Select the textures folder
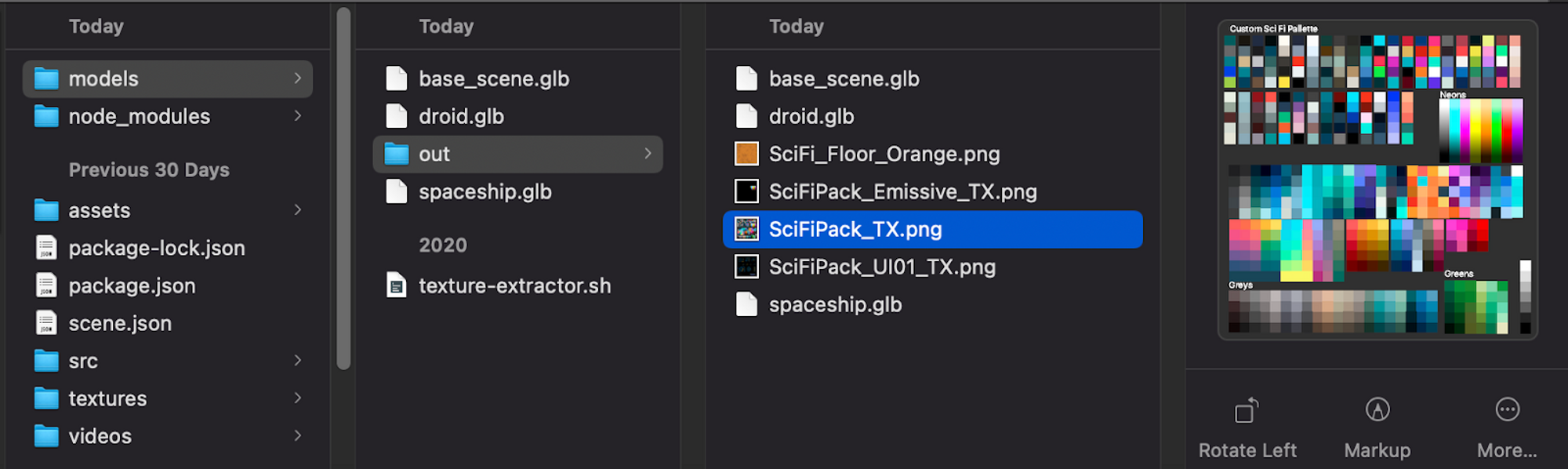The height and width of the screenshot is (469, 1568). (x=107, y=398)
